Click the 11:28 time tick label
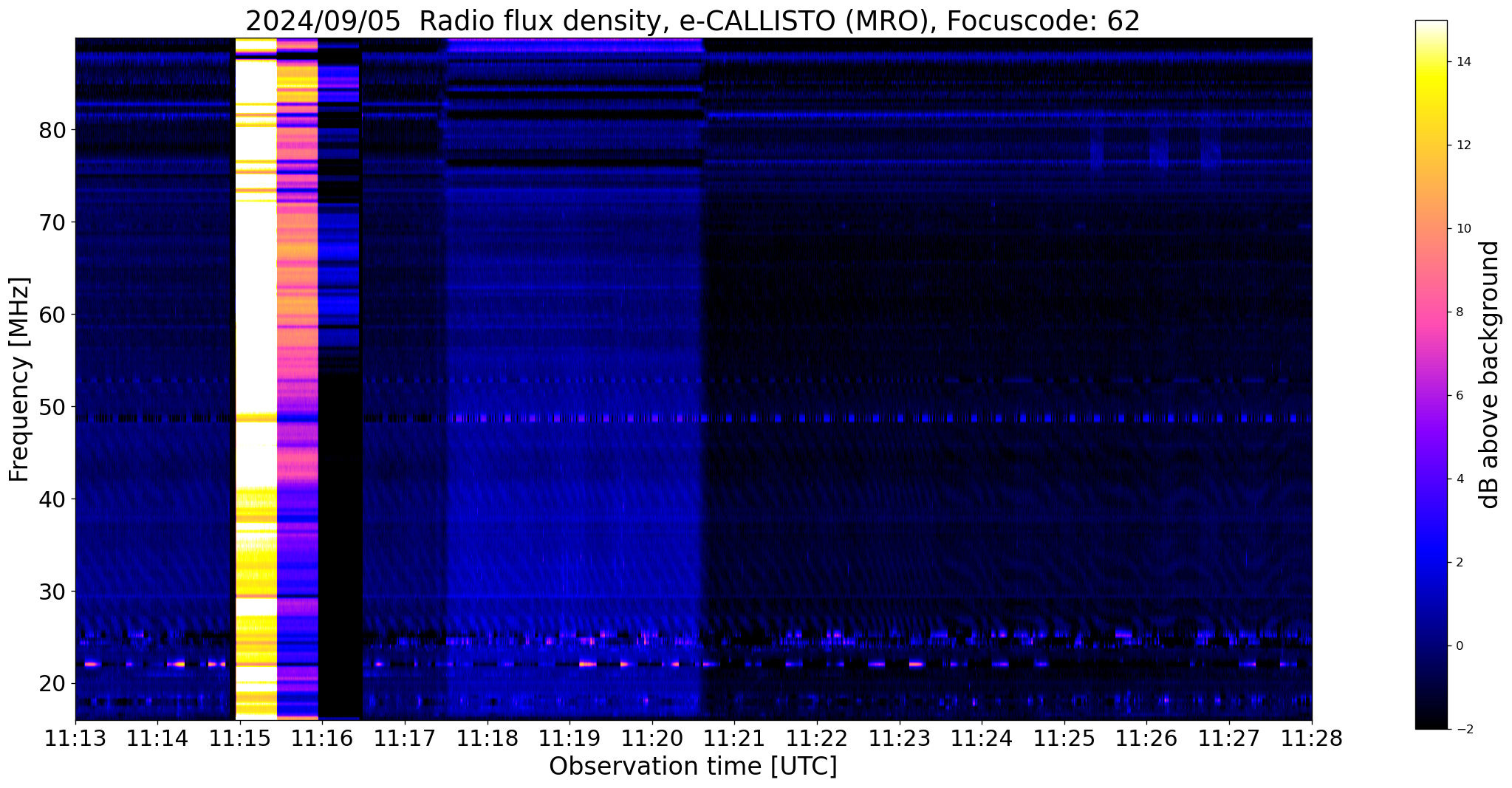This screenshot has height=788, width=1512. [1312, 738]
